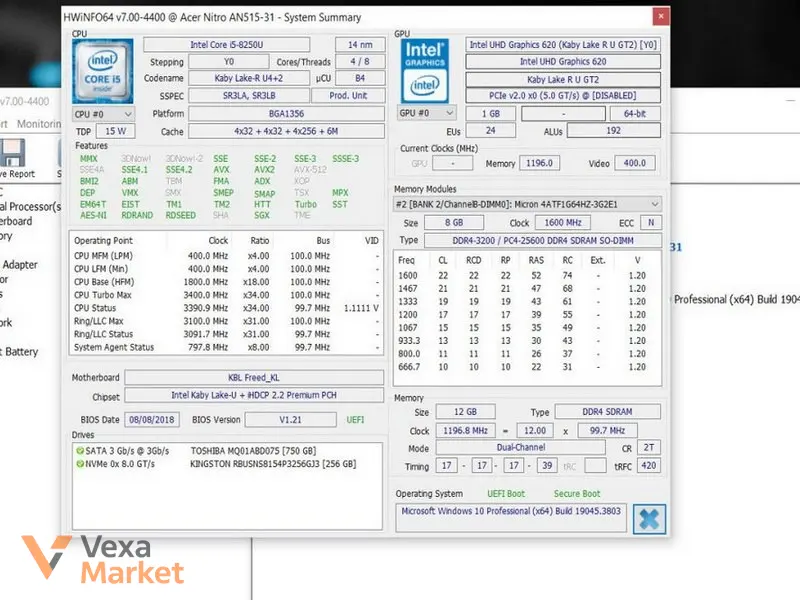The height and width of the screenshot is (600, 800).
Task: Click the Intel Graphics GPU logo
Action: coord(424,70)
